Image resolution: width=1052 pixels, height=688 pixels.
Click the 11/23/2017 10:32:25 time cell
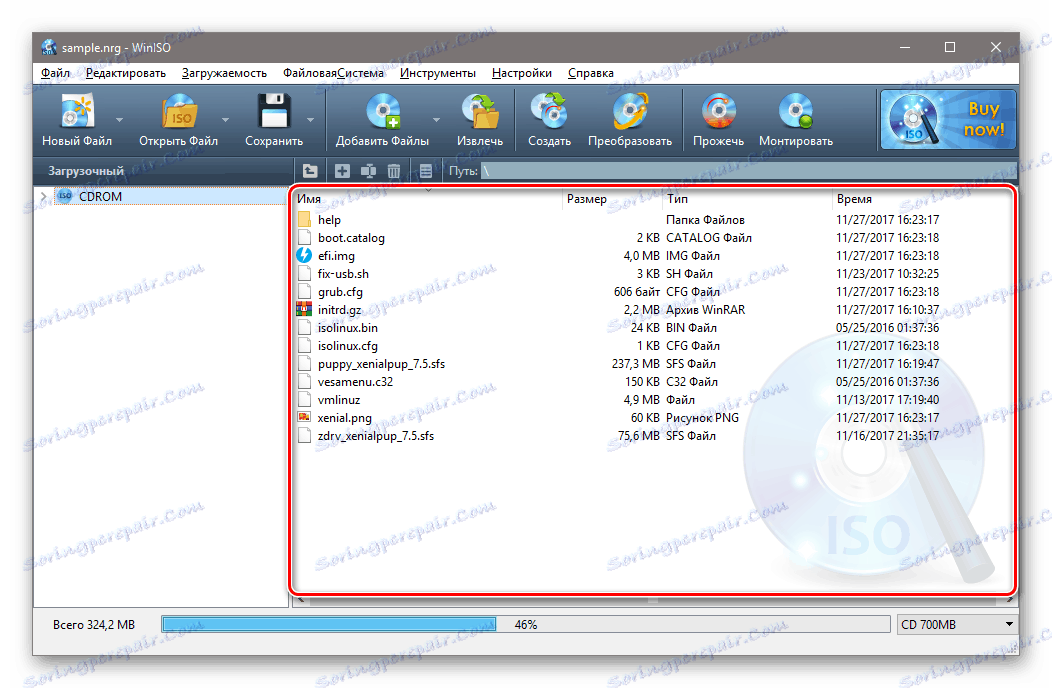pyautogui.click(x=888, y=274)
